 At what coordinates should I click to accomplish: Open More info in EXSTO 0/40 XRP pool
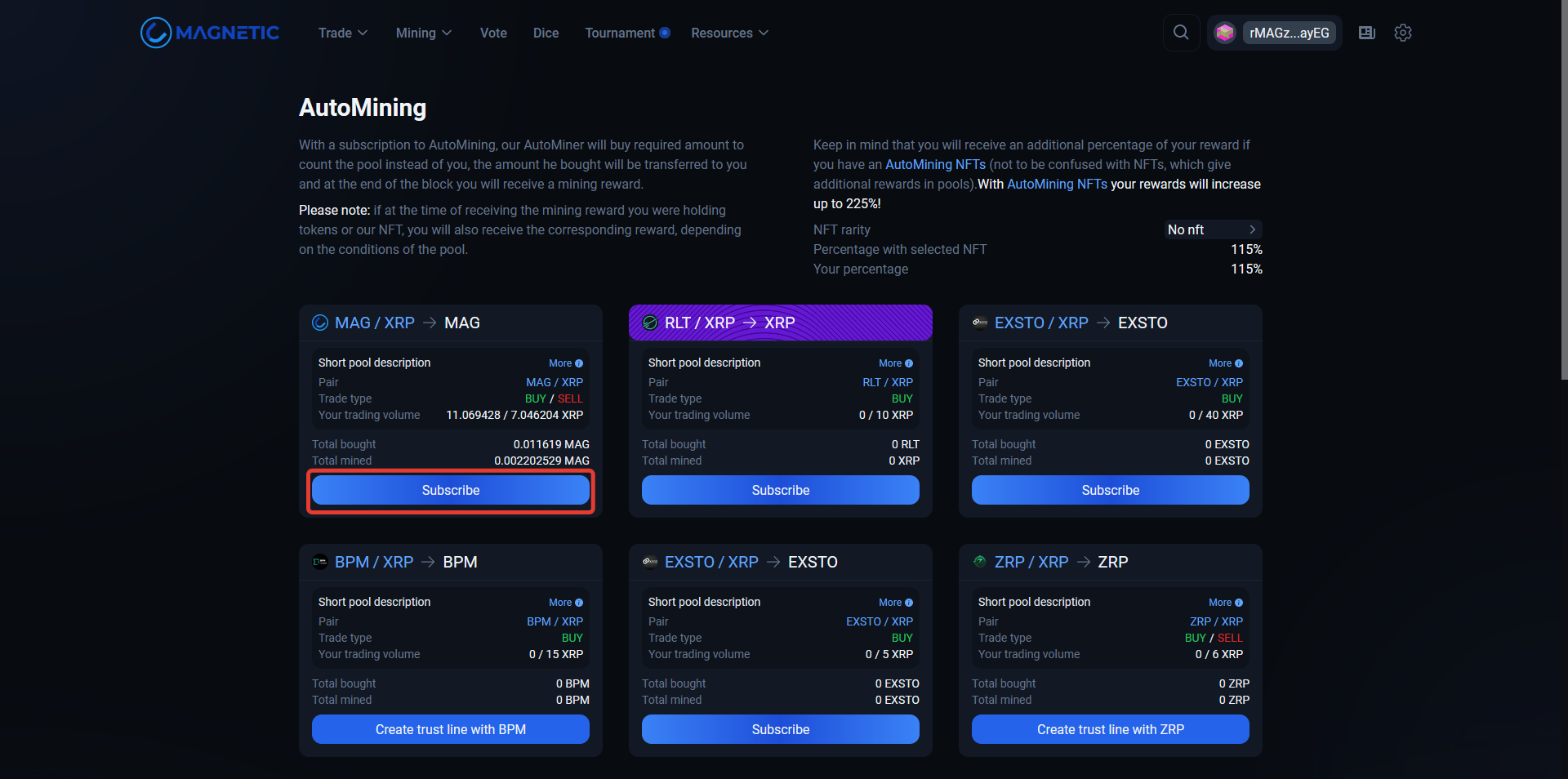point(1226,363)
